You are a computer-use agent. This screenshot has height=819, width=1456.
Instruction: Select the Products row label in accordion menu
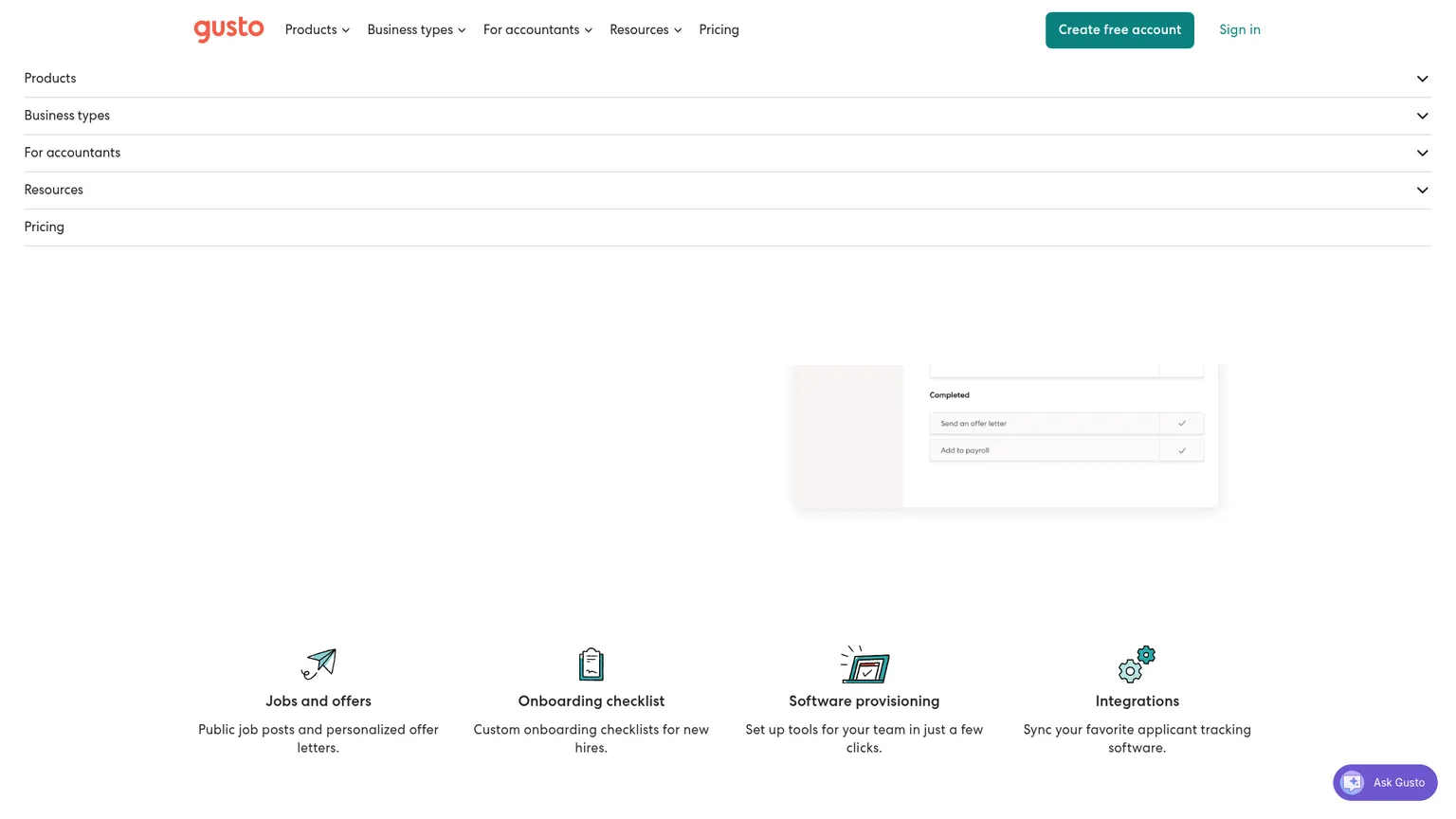(x=50, y=79)
